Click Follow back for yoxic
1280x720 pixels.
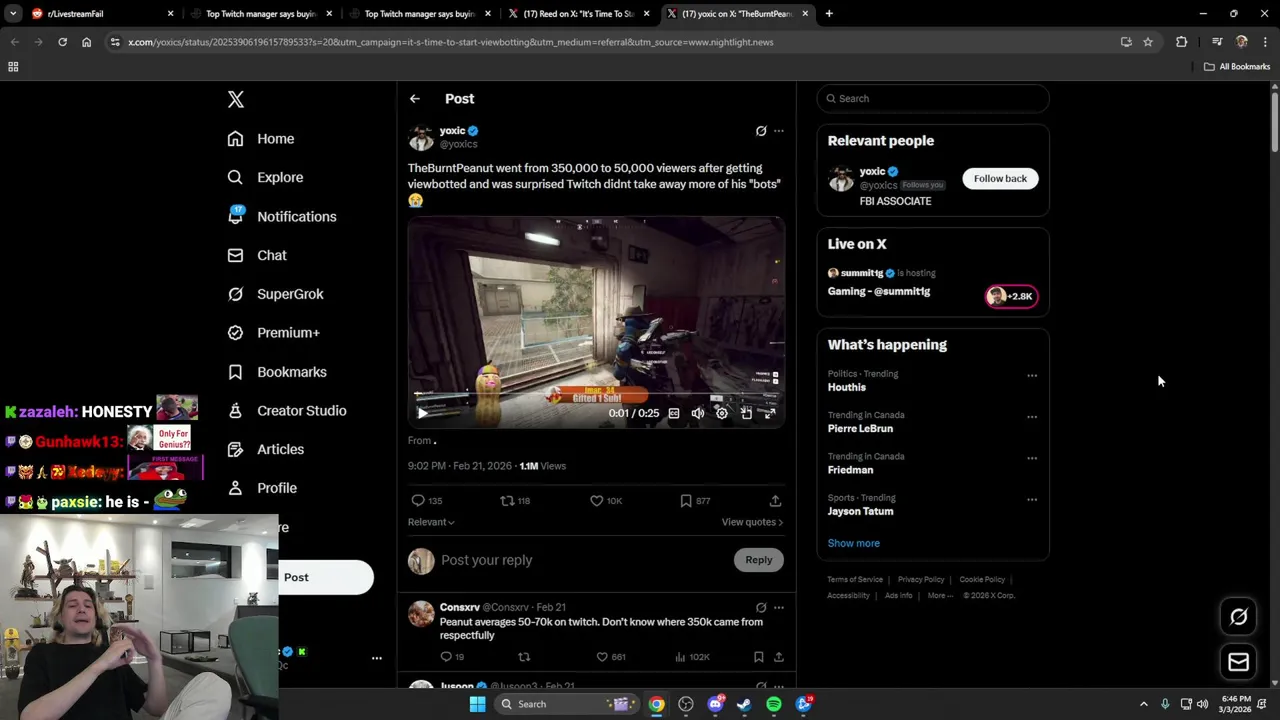point(1000,178)
